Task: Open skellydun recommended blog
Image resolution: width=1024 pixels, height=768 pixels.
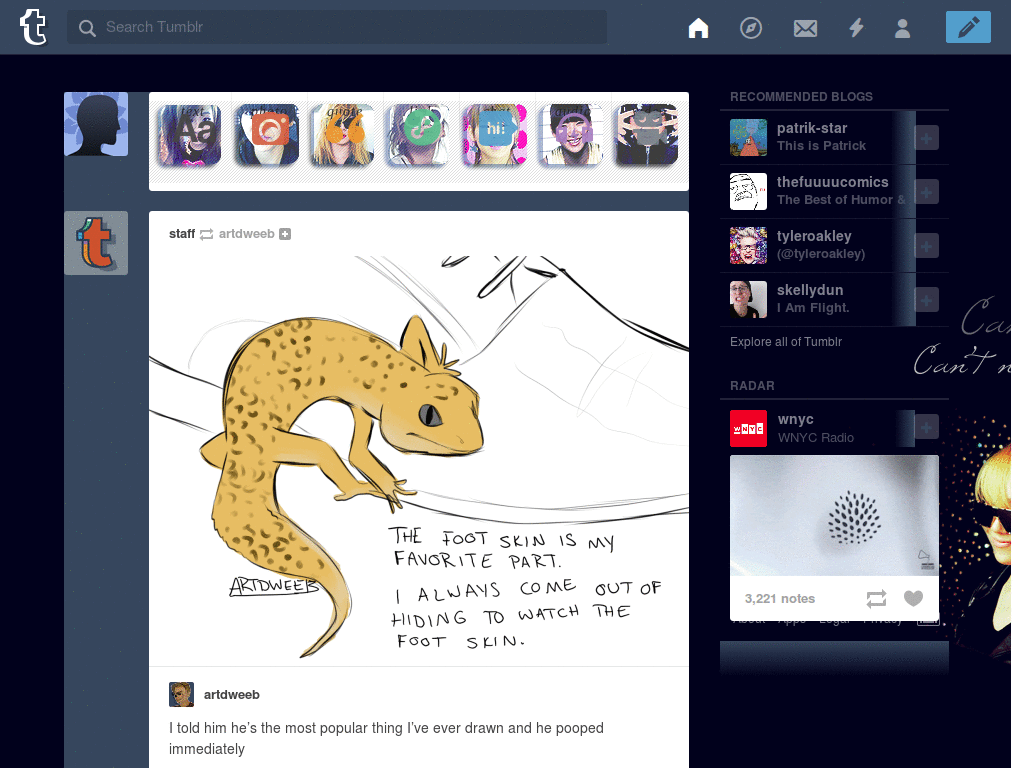Action: [x=810, y=290]
